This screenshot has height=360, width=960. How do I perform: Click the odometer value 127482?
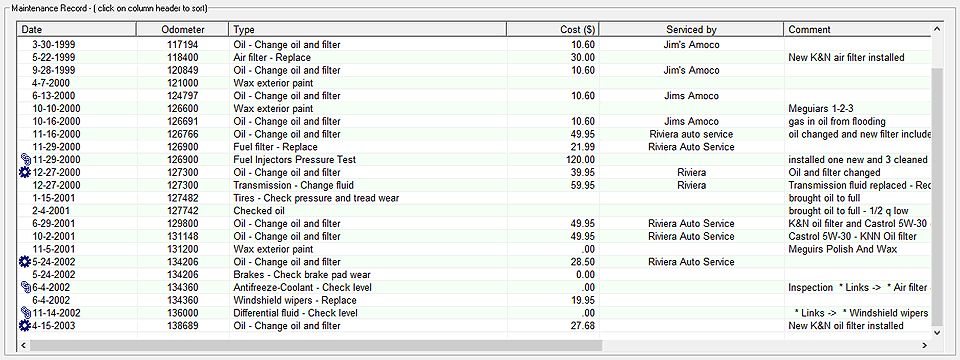[x=182, y=198]
